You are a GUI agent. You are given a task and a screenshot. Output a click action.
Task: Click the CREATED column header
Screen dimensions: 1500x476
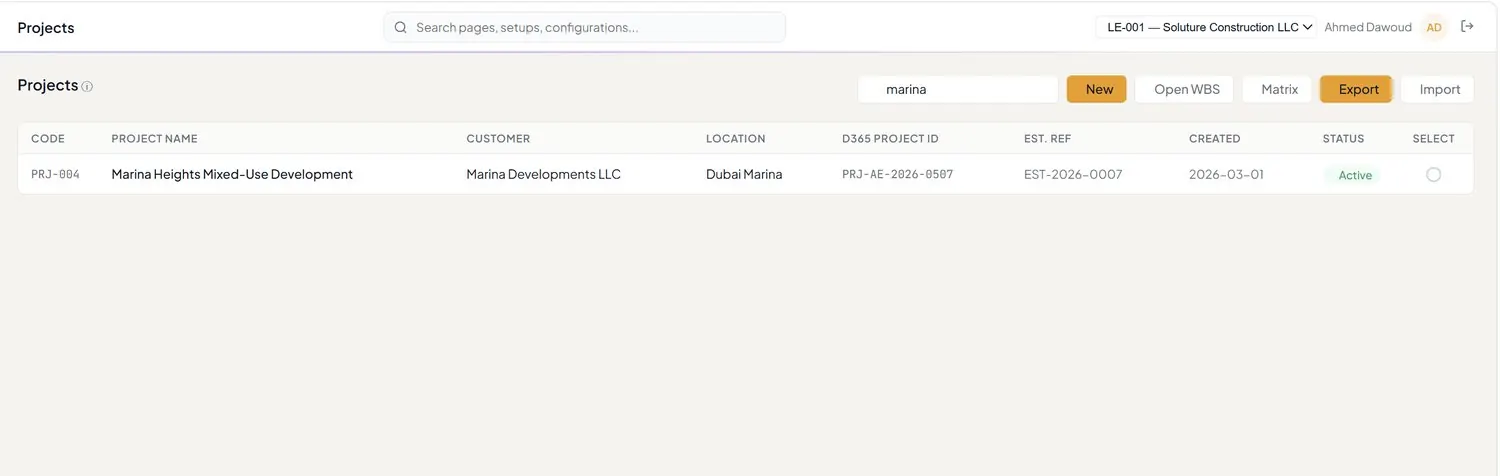1214,139
